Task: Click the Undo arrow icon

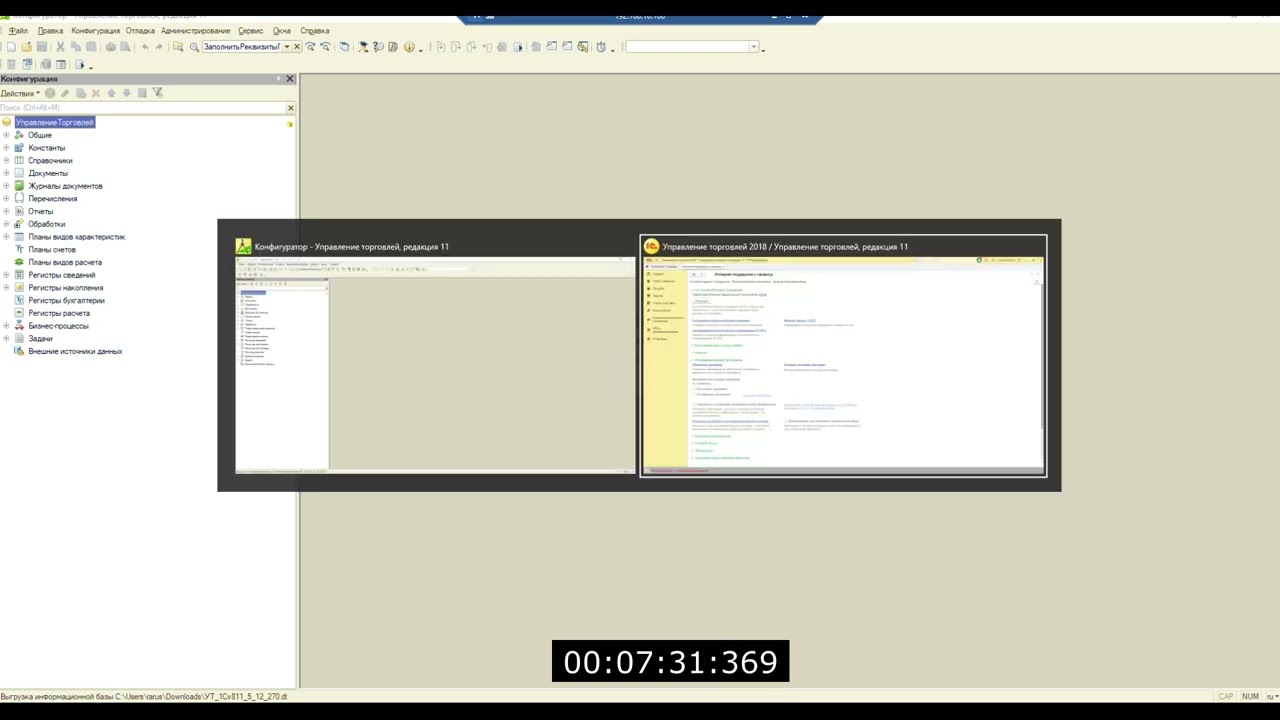Action: pos(145,47)
